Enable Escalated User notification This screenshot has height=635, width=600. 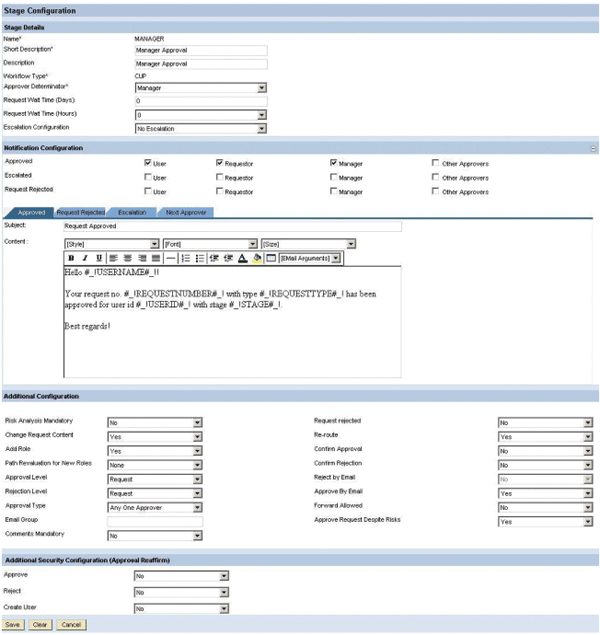[x=148, y=177]
